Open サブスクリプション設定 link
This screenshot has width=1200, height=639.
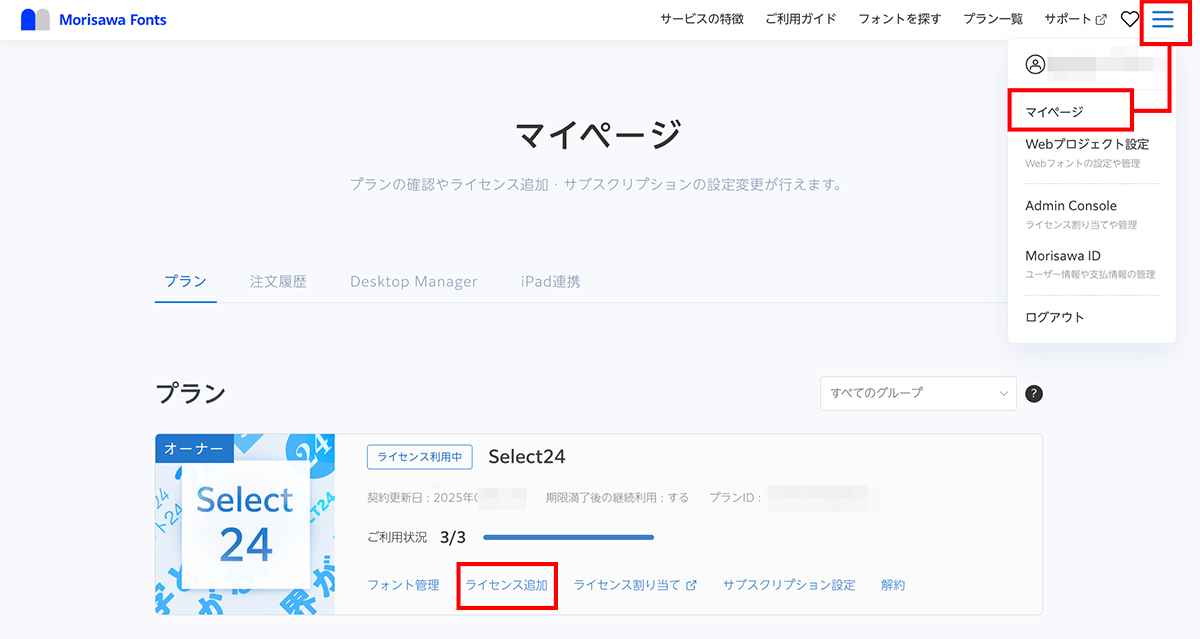(x=789, y=585)
